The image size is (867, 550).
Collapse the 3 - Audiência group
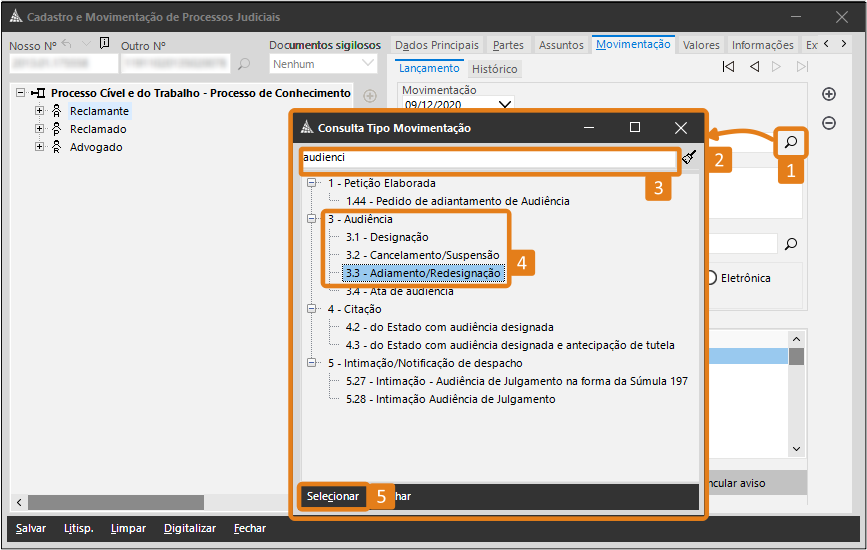point(313,219)
